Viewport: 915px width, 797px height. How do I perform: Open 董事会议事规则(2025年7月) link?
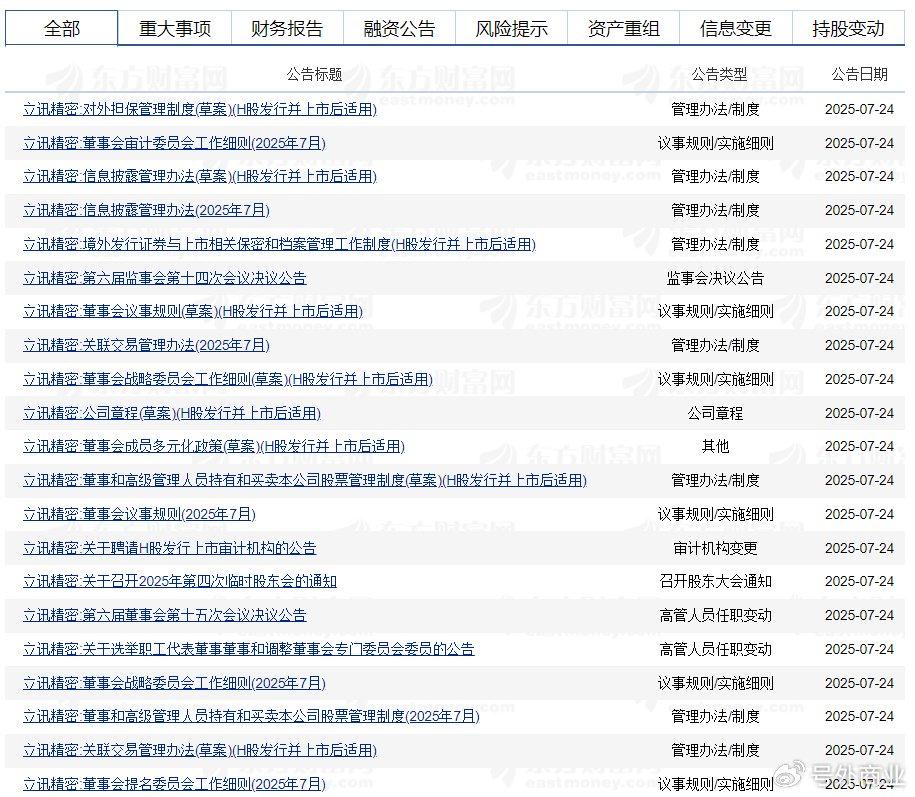click(x=139, y=514)
